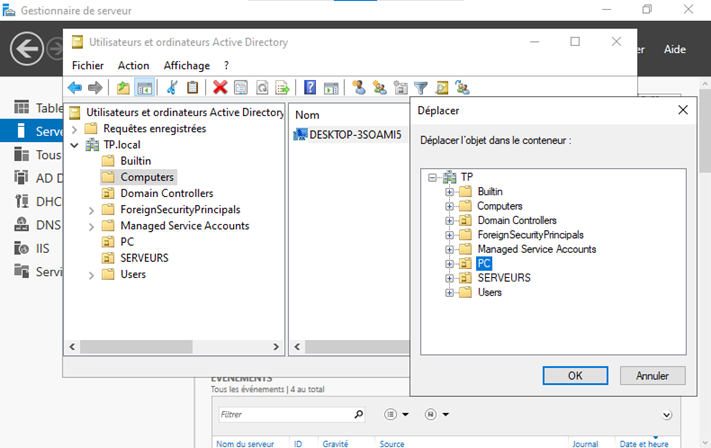Expand the Managed Service Accounts node in left tree

click(x=91, y=226)
